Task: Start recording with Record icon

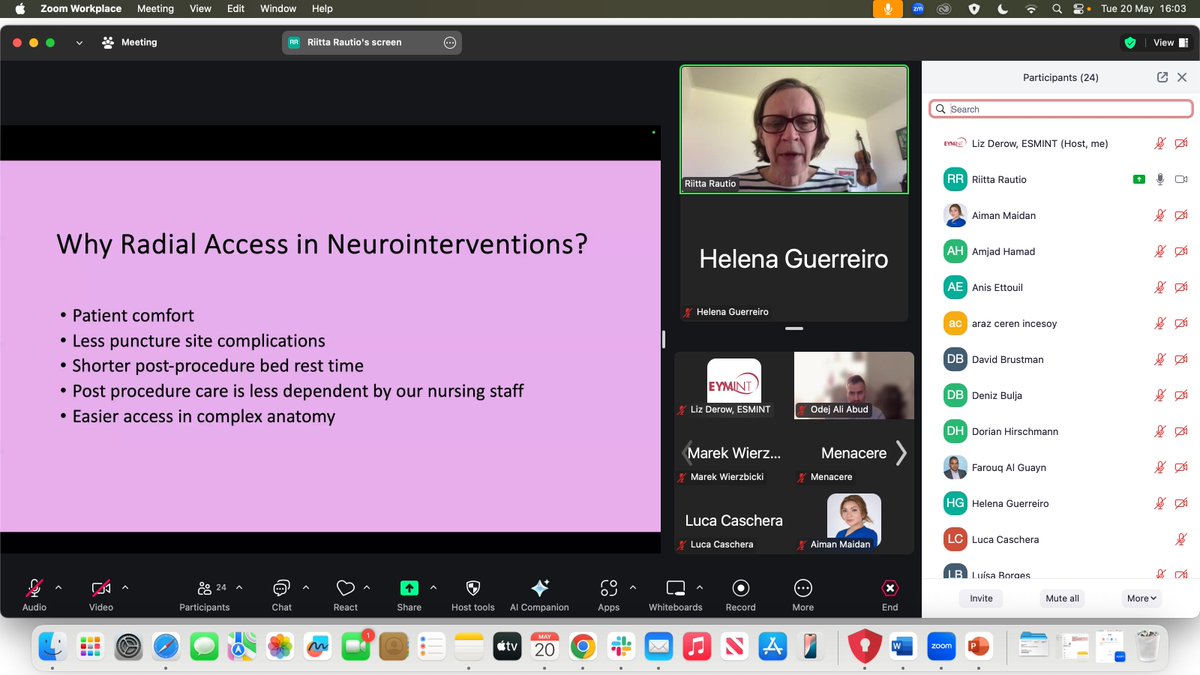Action: click(741, 589)
